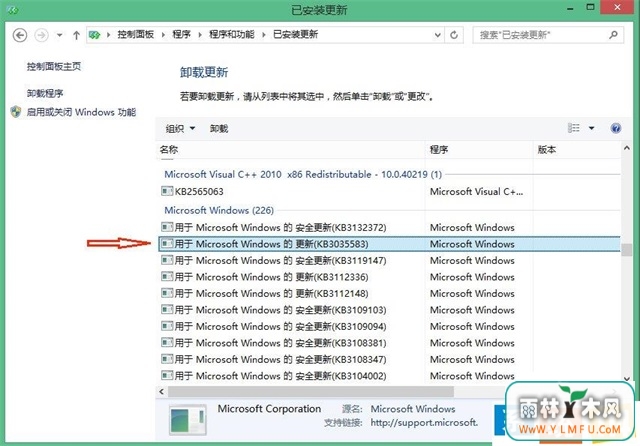Go up one level with Up arrow
Viewport: 640px width, 446px height.
76,35
